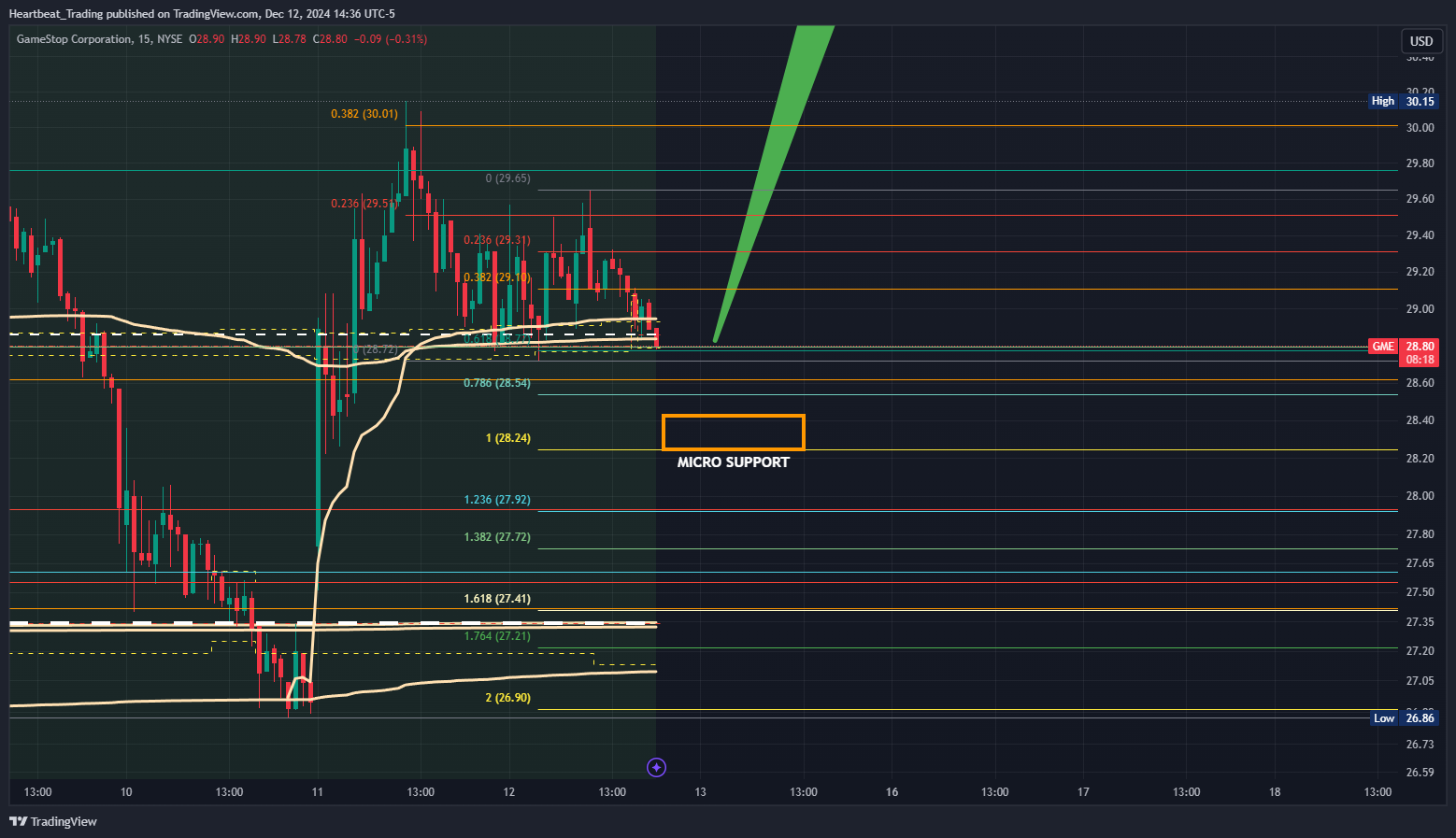Click 27.80 on the price axis
Image resolution: width=1456 pixels, height=838 pixels.
click(x=1420, y=534)
